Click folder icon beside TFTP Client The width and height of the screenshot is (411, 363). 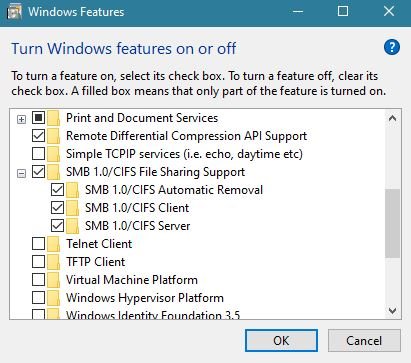53,262
